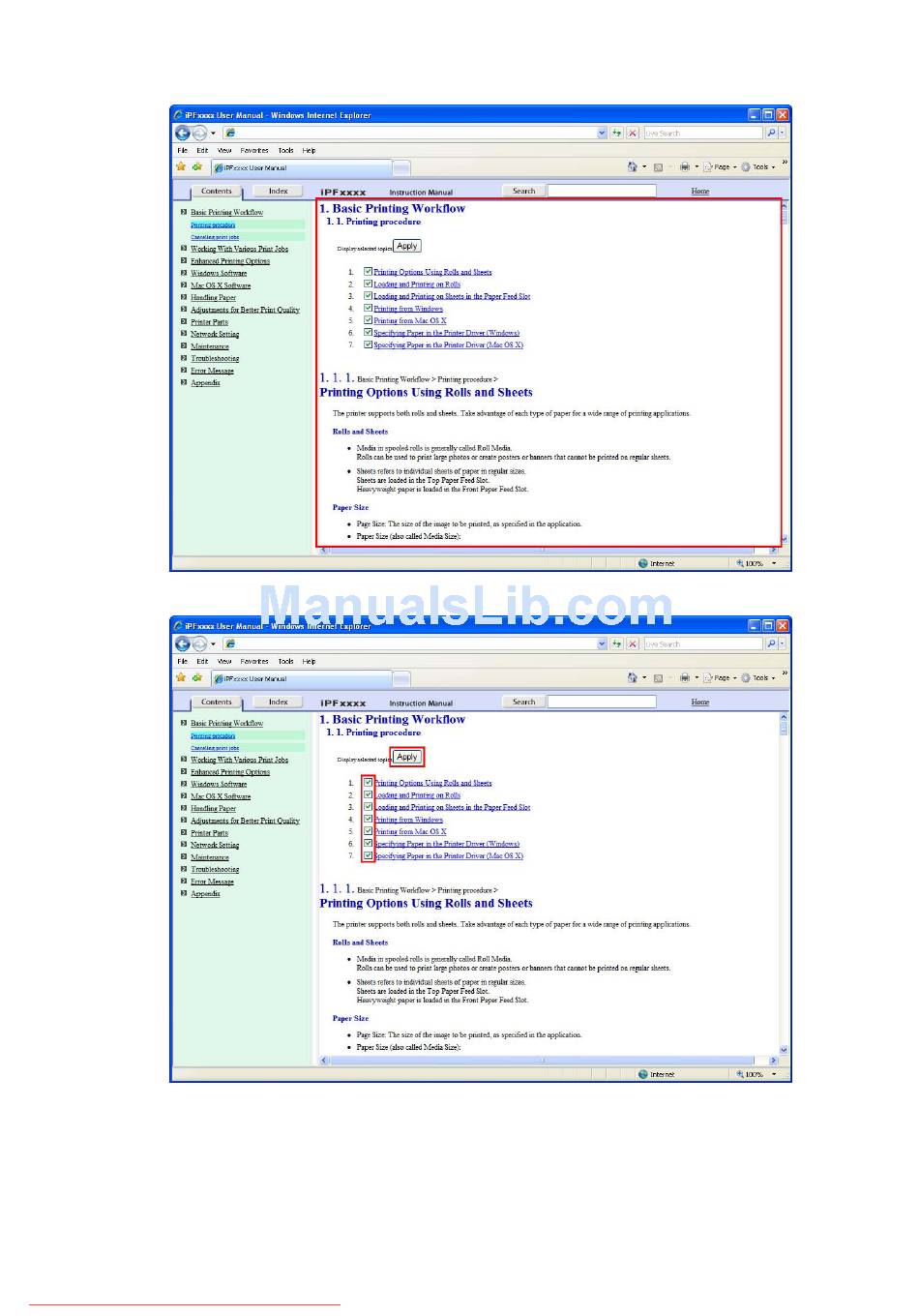Select the 'iPFxxxx User Manual' browser tab in the lower window

tap(302, 678)
